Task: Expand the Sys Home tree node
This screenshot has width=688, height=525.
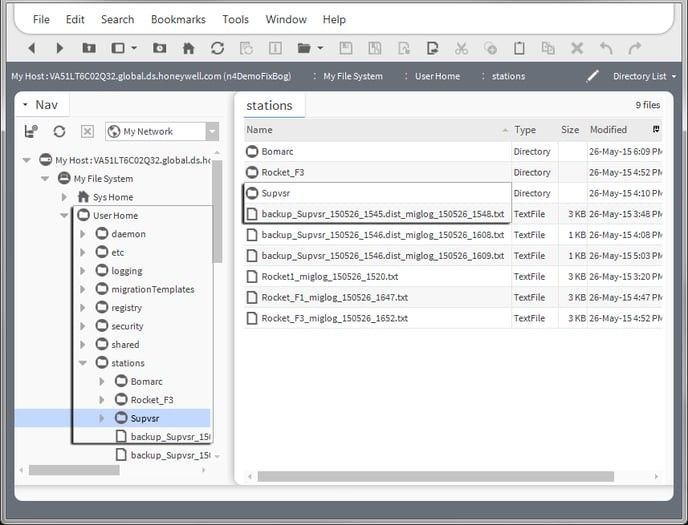Action: point(65,197)
